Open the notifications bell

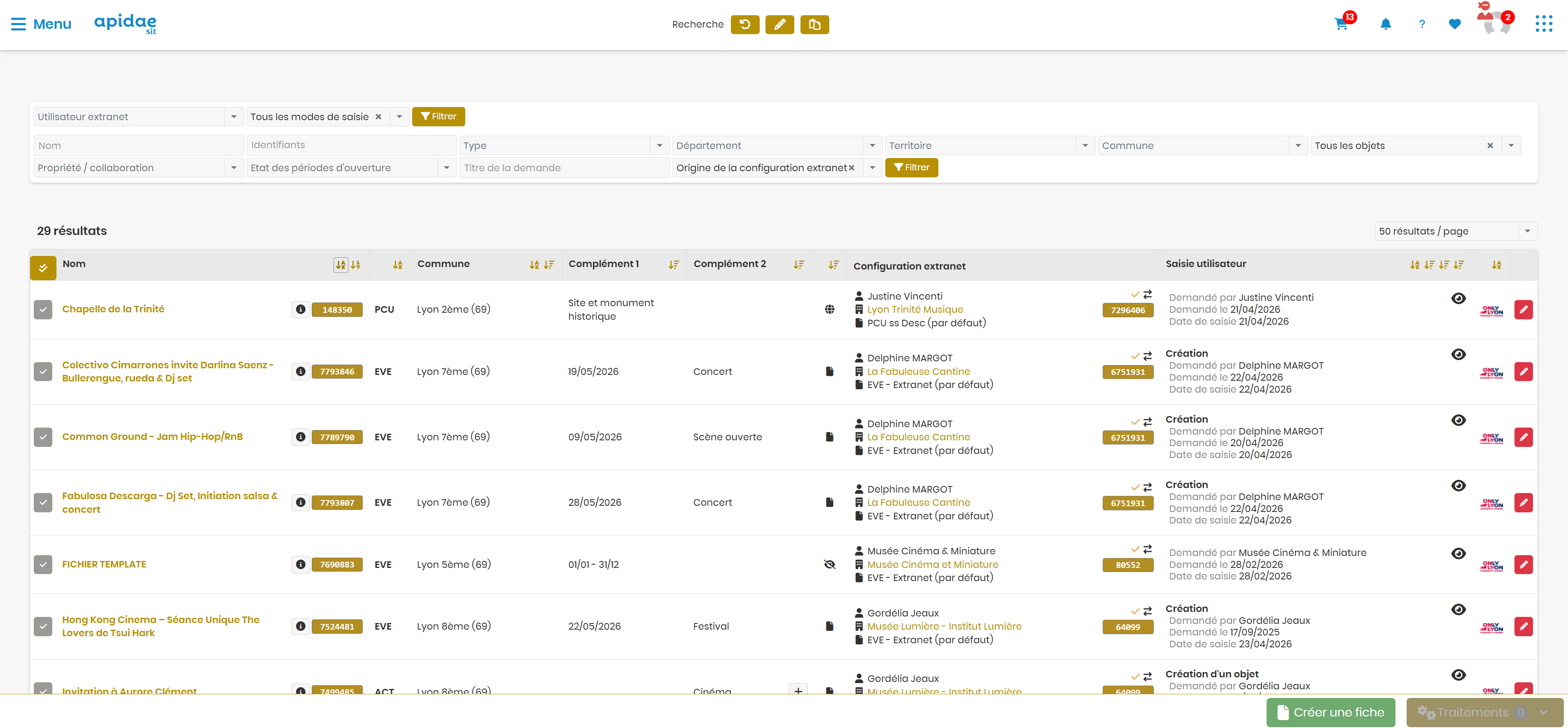click(x=1386, y=24)
